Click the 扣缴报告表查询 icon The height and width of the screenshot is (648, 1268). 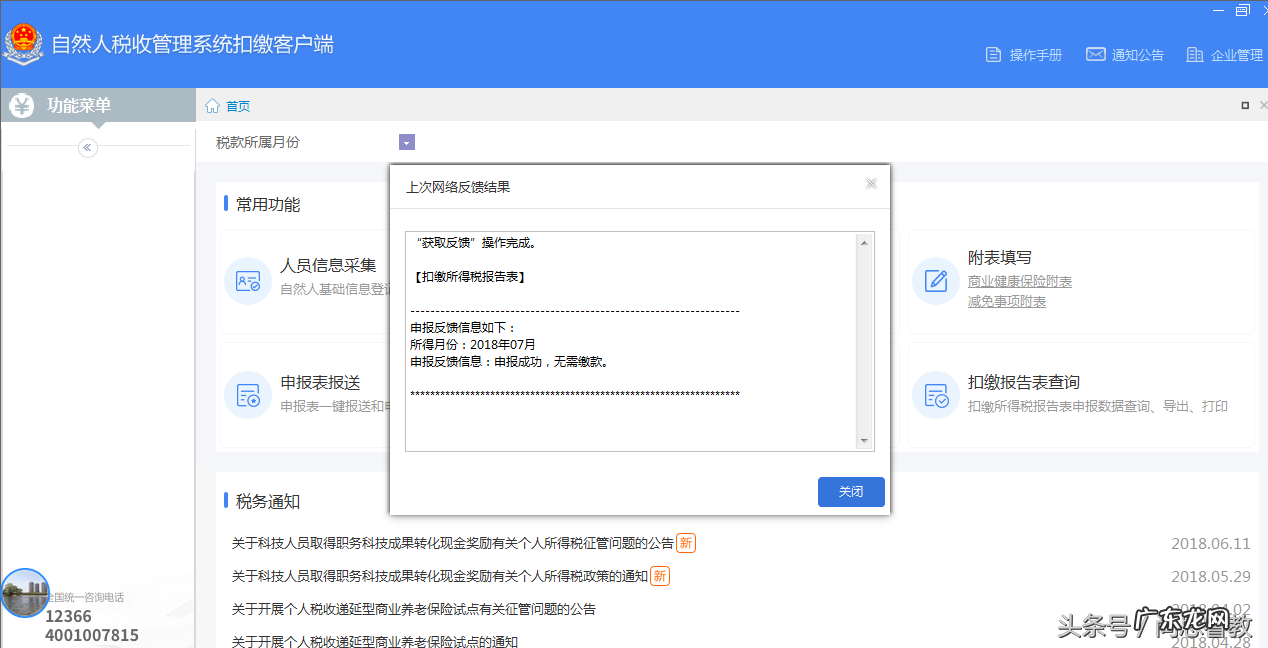click(935, 395)
